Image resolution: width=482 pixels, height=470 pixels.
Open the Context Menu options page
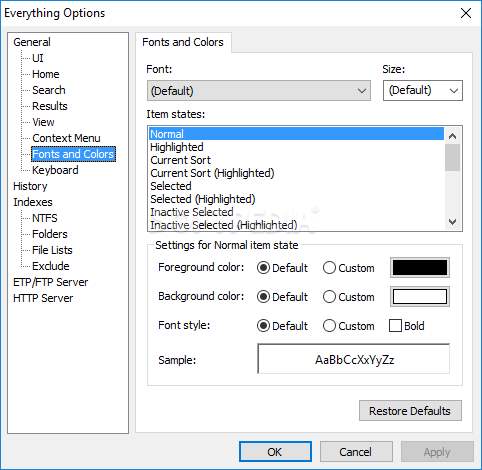(x=66, y=138)
